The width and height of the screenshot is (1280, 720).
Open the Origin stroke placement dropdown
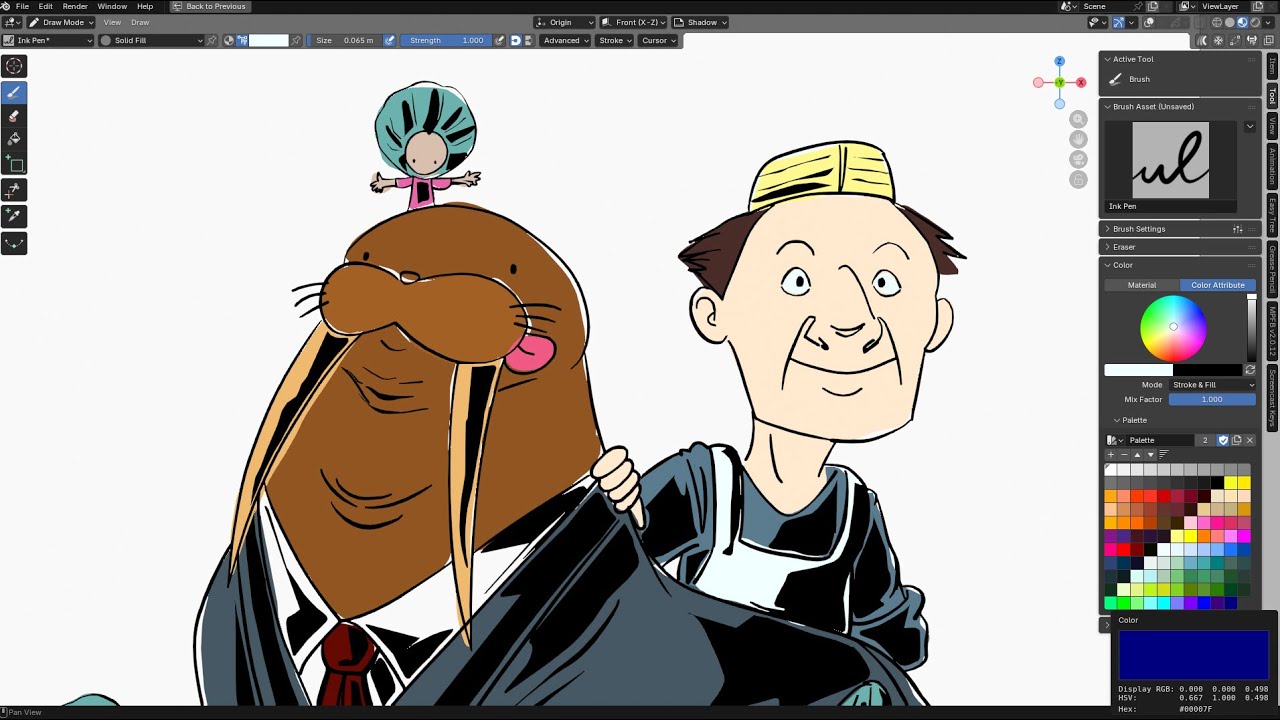click(565, 22)
